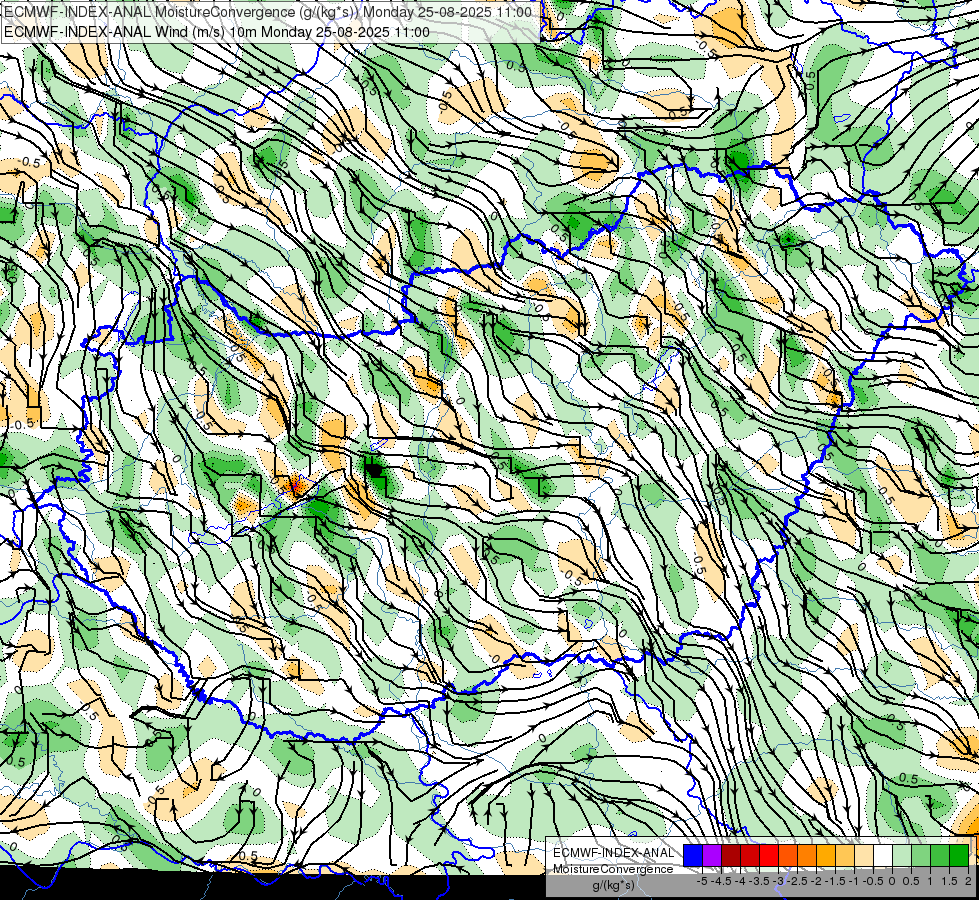Click the blue swatch in the legend

coord(693,855)
